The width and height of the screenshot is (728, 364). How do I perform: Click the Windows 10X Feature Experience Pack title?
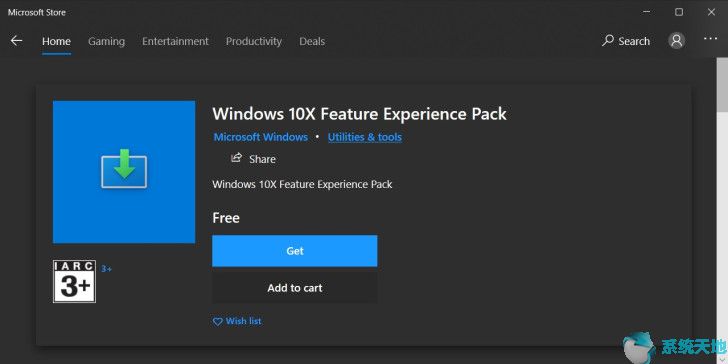coord(359,114)
